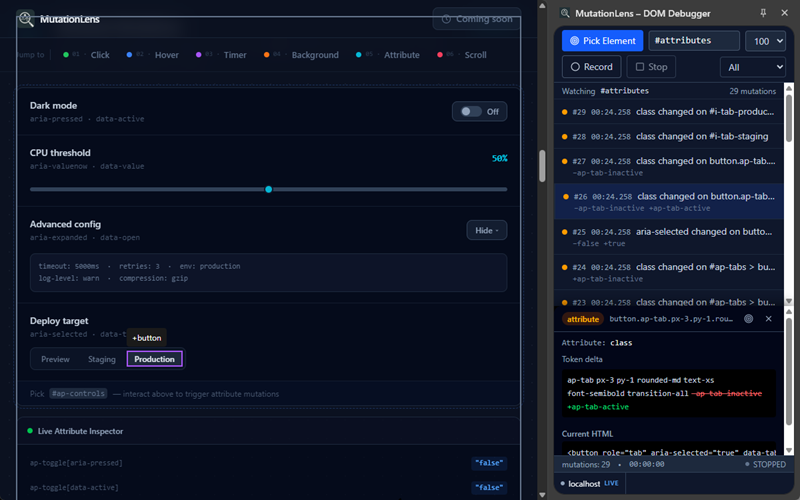Click the CPU threshold slider handle
This screenshot has height=500, width=800.
pyautogui.click(x=268, y=189)
